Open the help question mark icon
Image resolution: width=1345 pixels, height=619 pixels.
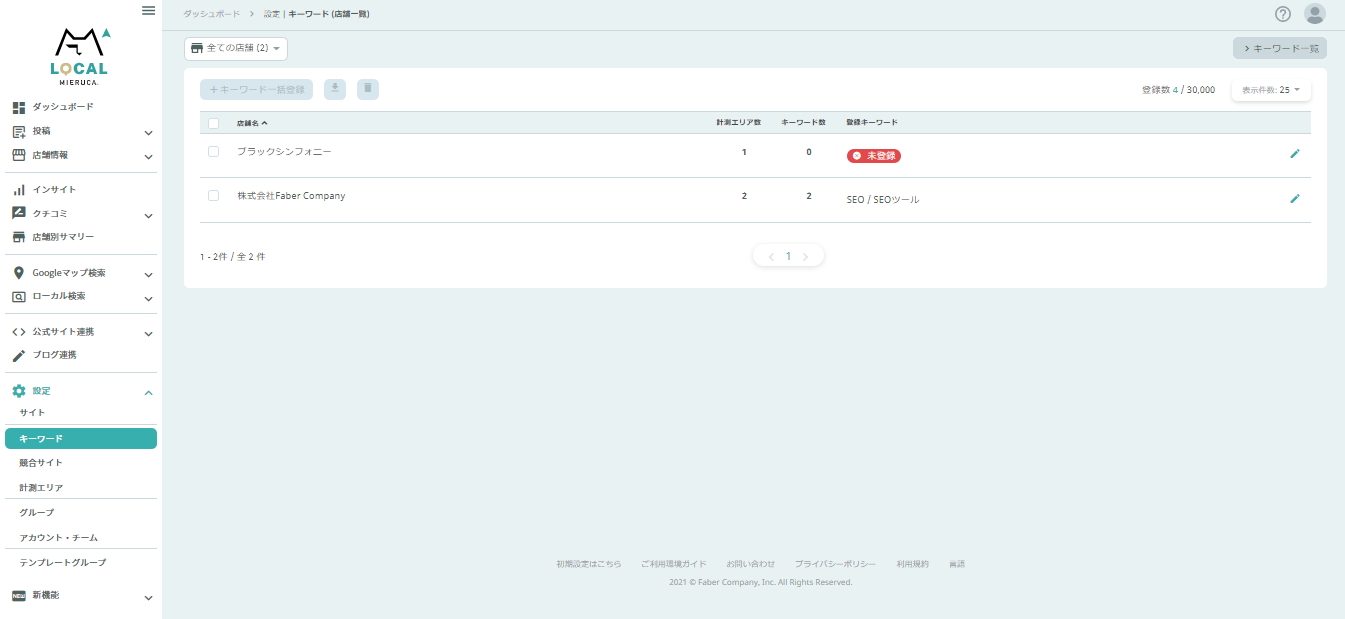coord(1283,14)
